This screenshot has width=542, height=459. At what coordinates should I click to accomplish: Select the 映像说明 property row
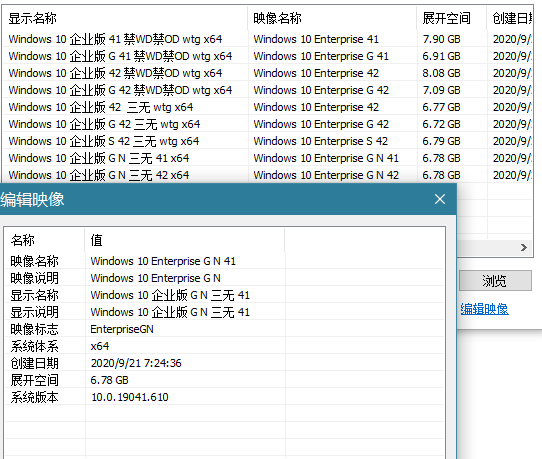coord(225,278)
